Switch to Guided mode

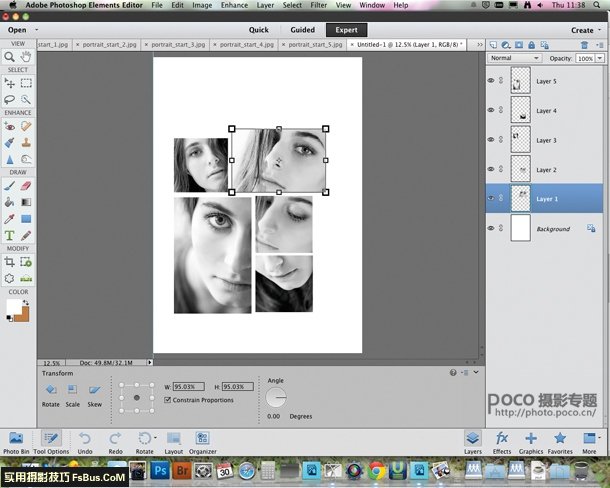[302, 30]
